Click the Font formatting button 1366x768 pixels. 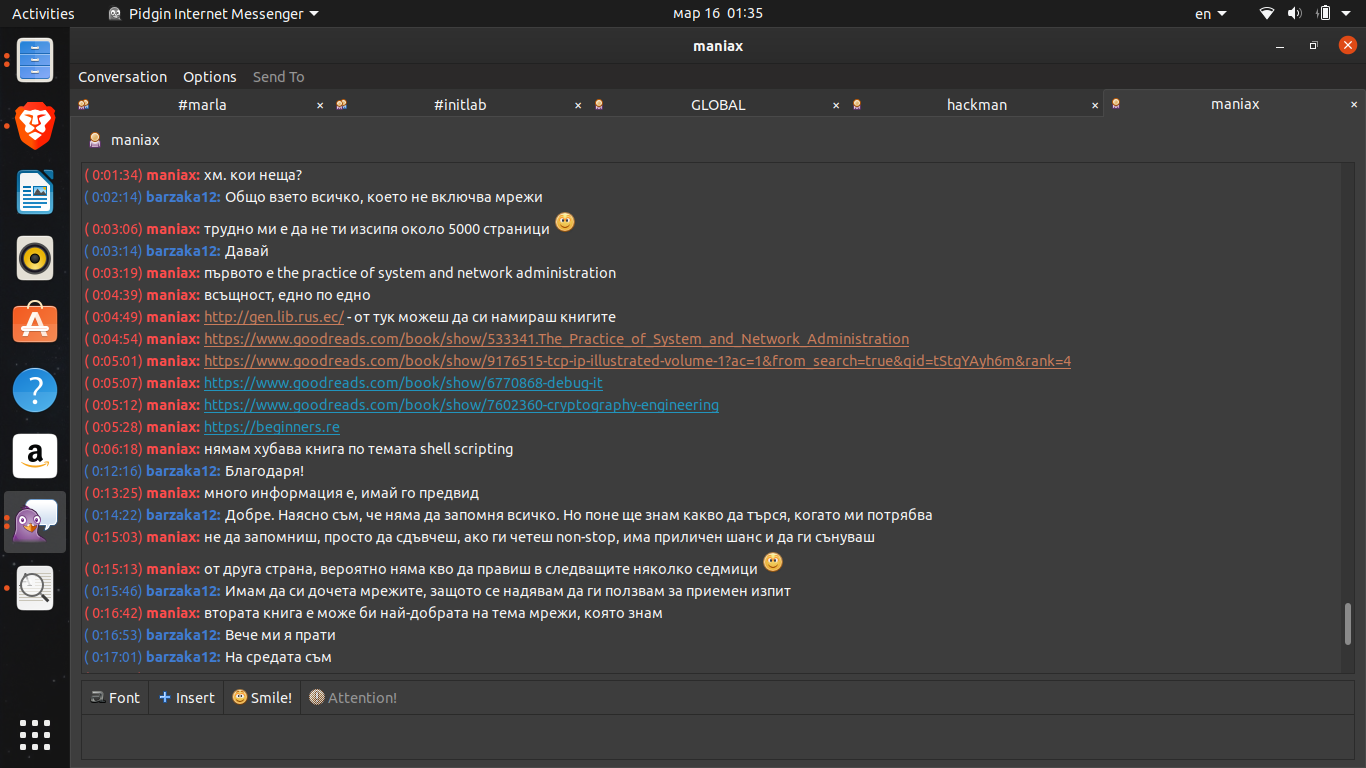point(115,698)
